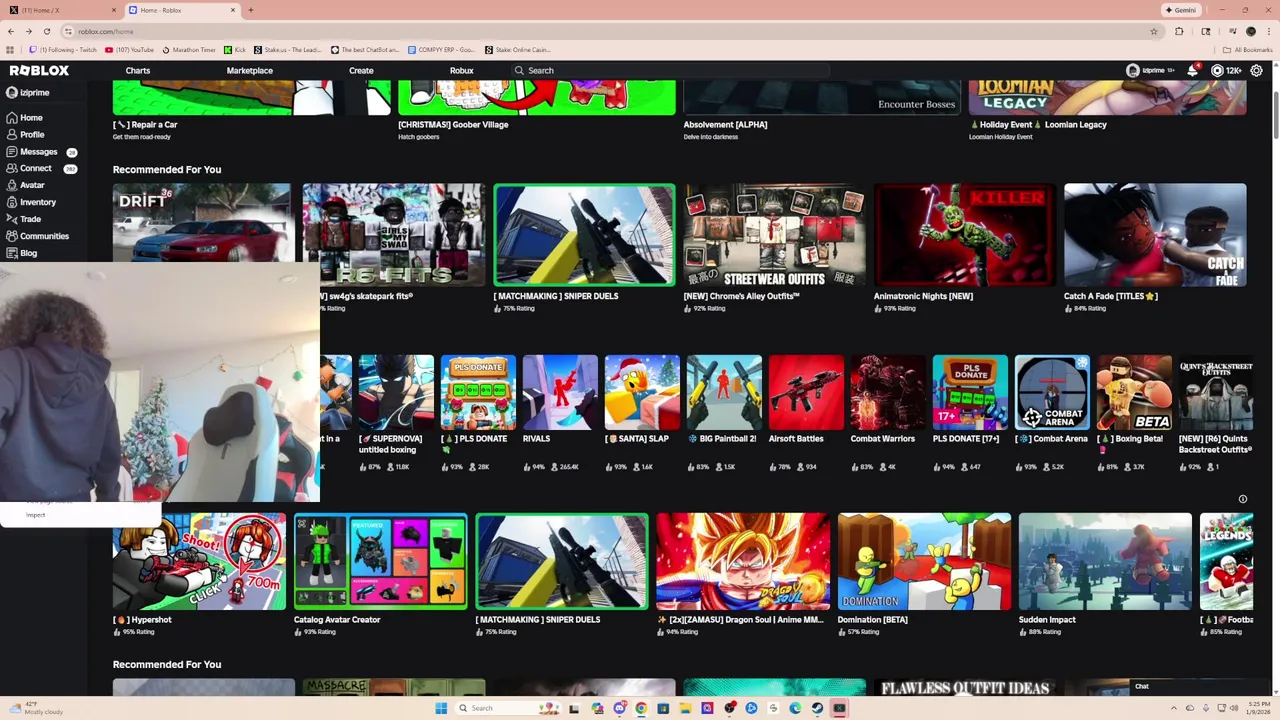Open Catalog Avatar Creator thumbnail
The width and height of the screenshot is (1280, 720).
pos(380,561)
